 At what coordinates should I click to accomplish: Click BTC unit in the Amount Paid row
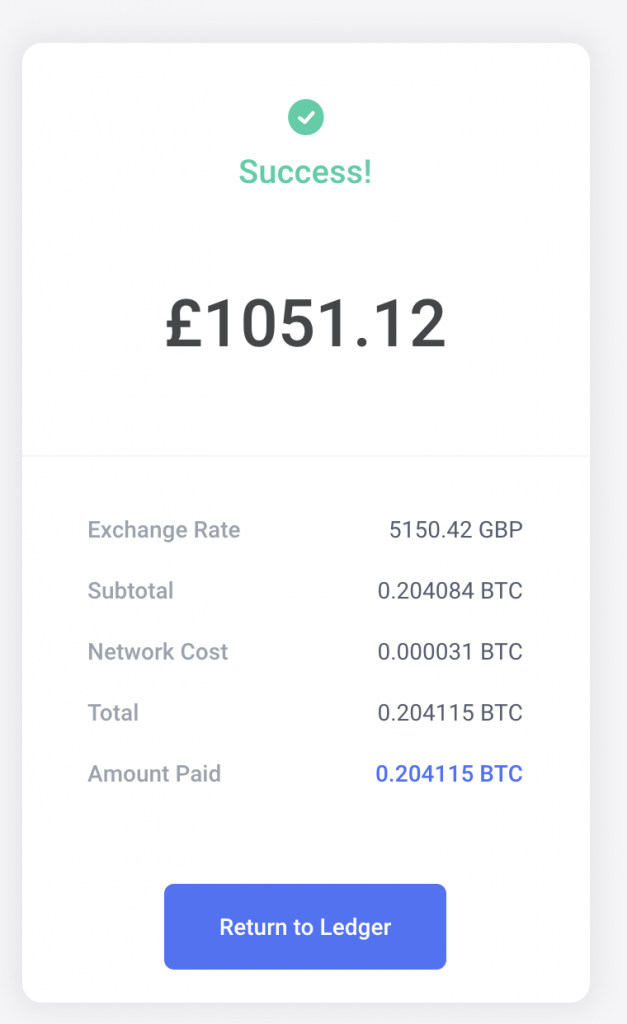[502, 774]
